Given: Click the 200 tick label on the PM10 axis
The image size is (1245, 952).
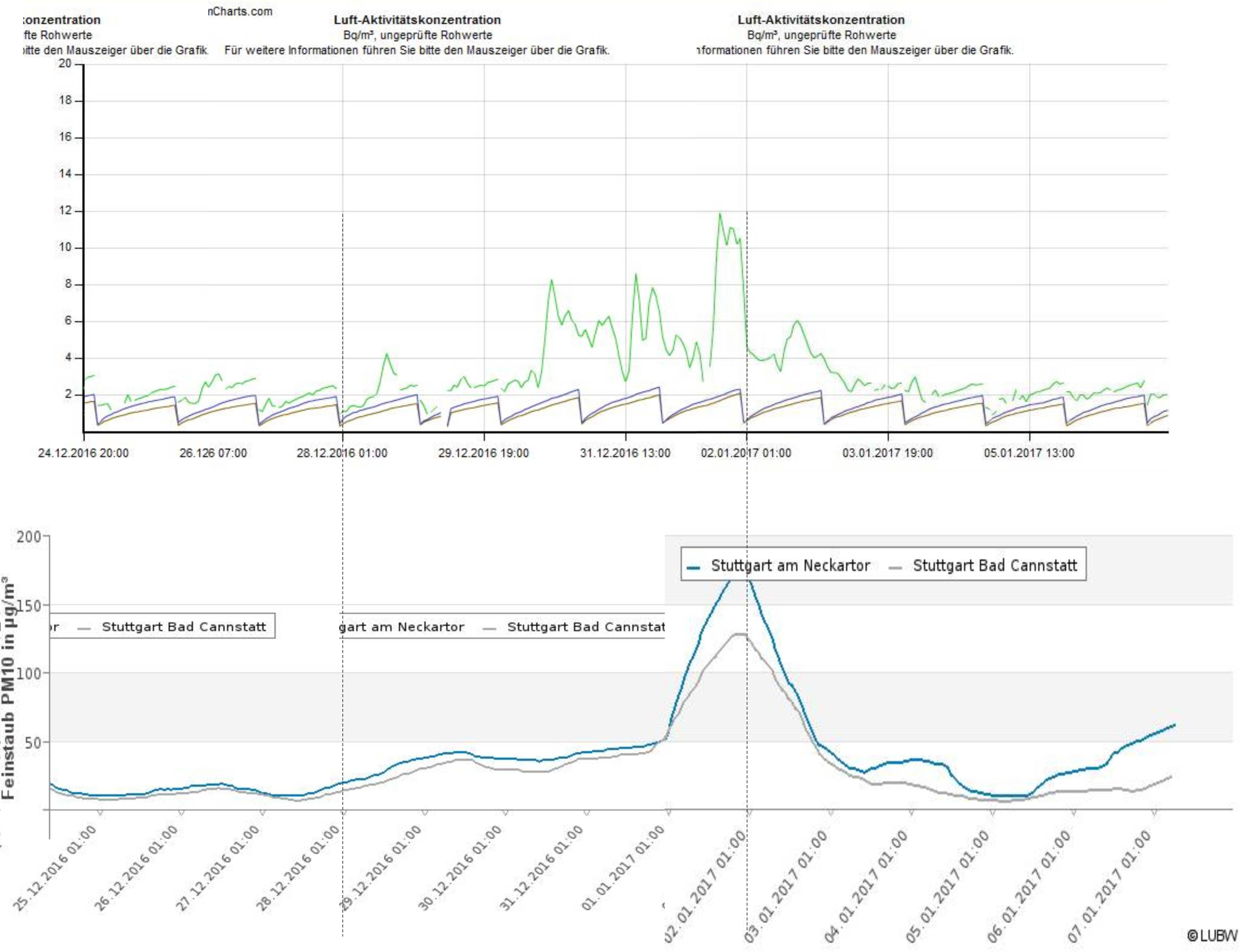Looking at the screenshot, I should 29,536.
